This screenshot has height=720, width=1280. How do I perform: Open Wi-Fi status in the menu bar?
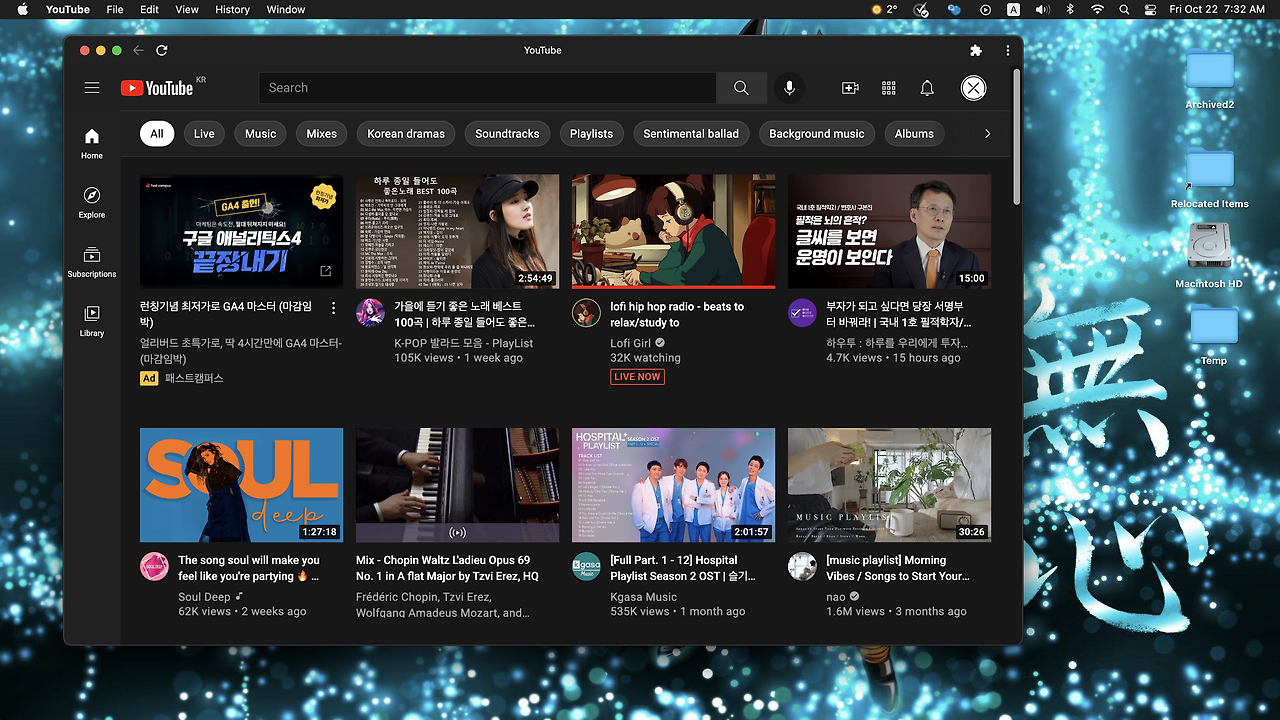tap(1097, 9)
